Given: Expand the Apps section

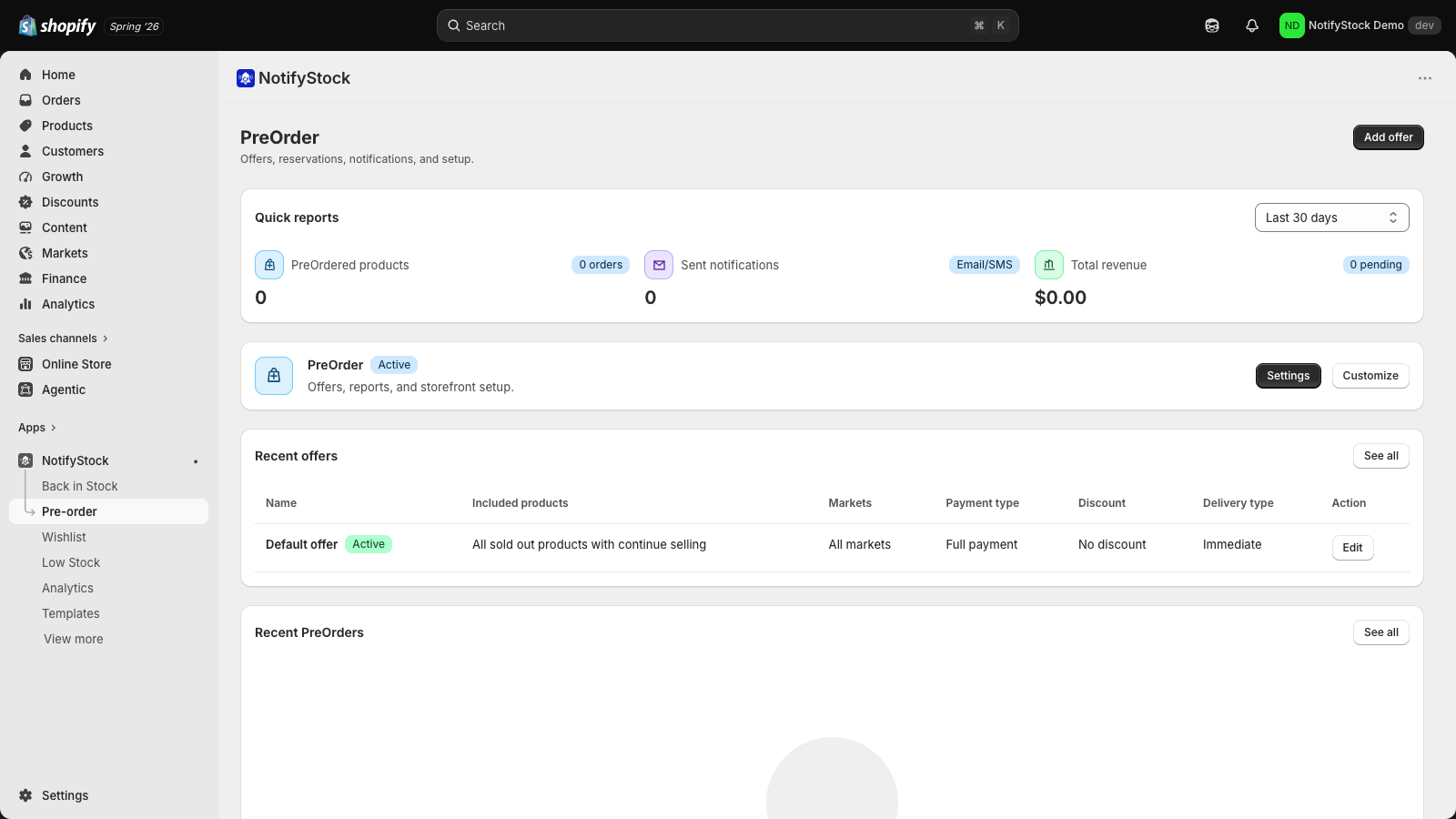Looking at the screenshot, I should [x=37, y=428].
